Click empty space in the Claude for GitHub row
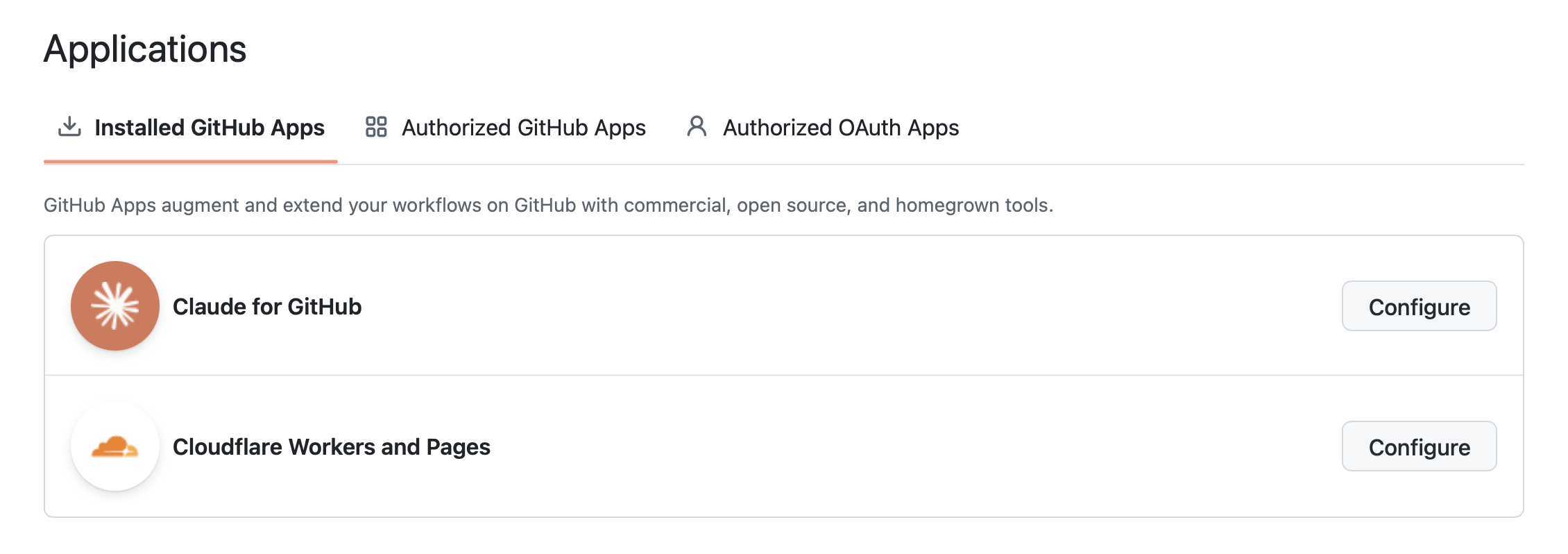The image size is (1568, 554). [833, 306]
